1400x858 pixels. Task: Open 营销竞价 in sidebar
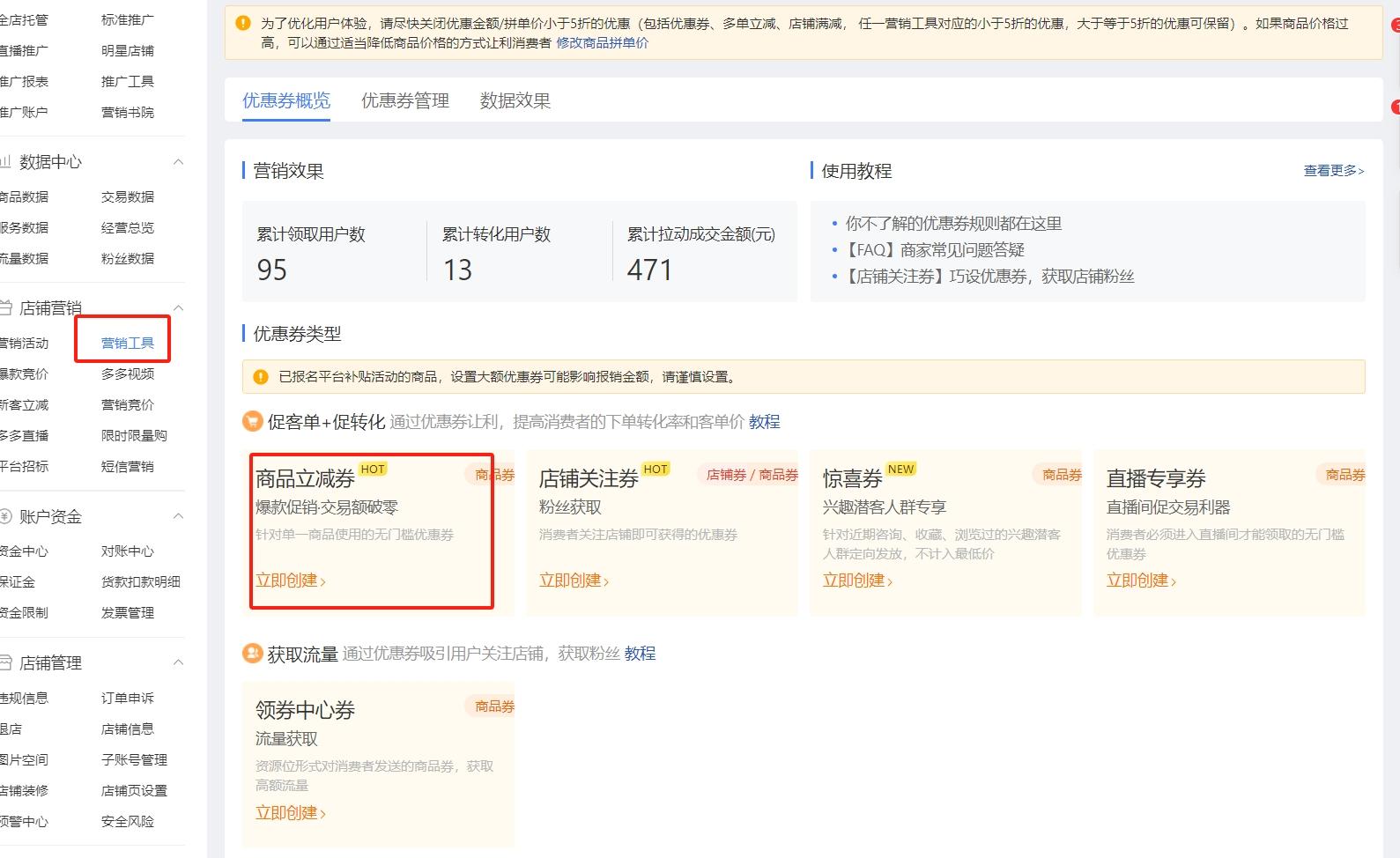pyautogui.click(x=128, y=404)
